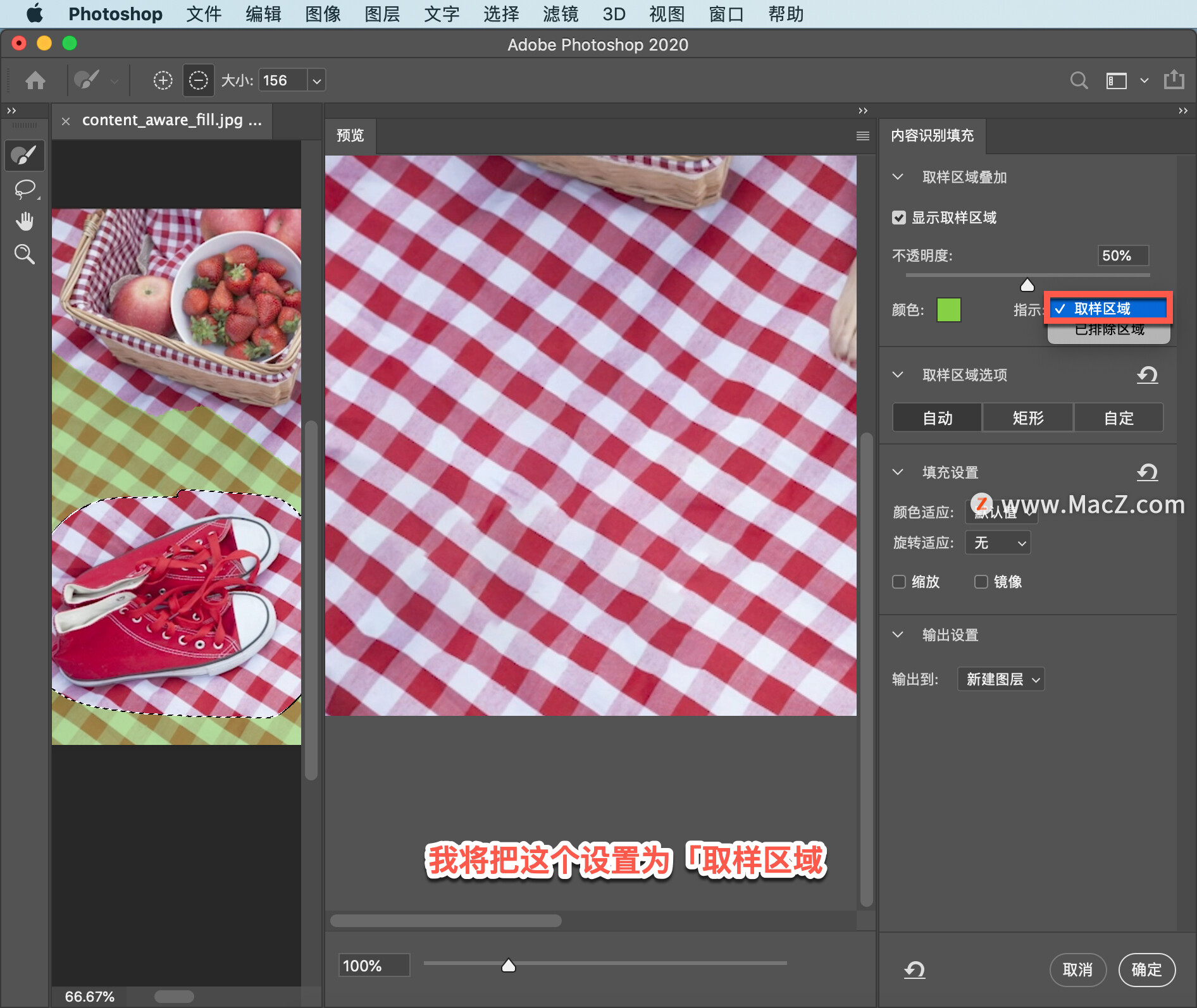Click the search magnifier icon in the options bar

tap(1079, 80)
